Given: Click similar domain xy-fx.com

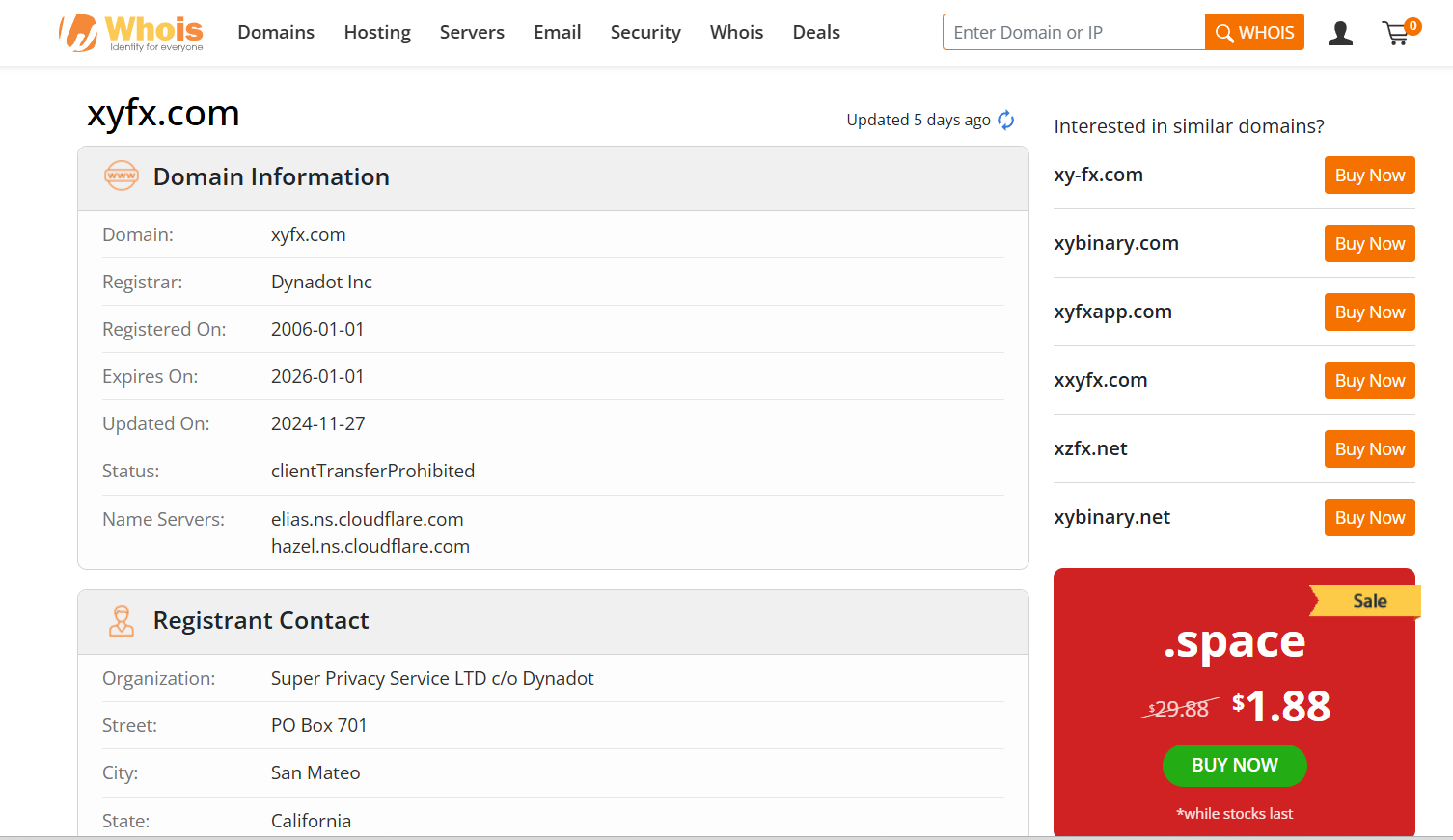Looking at the screenshot, I should coord(1098,175).
